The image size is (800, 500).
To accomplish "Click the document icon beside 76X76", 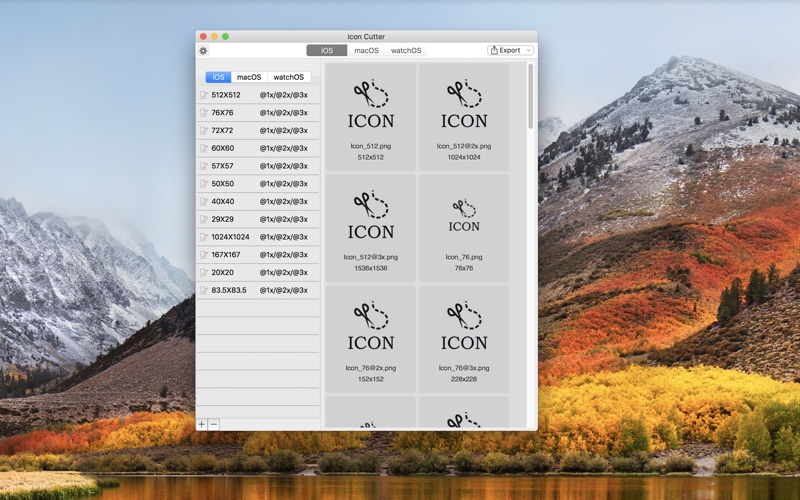I will click(204, 113).
